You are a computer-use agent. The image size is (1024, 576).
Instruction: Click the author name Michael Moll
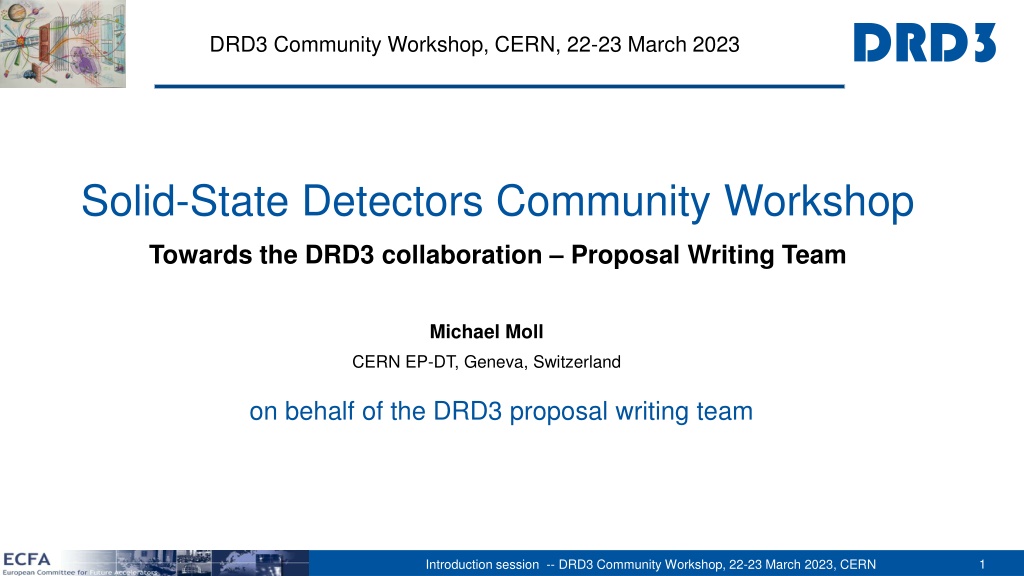[x=487, y=332]
